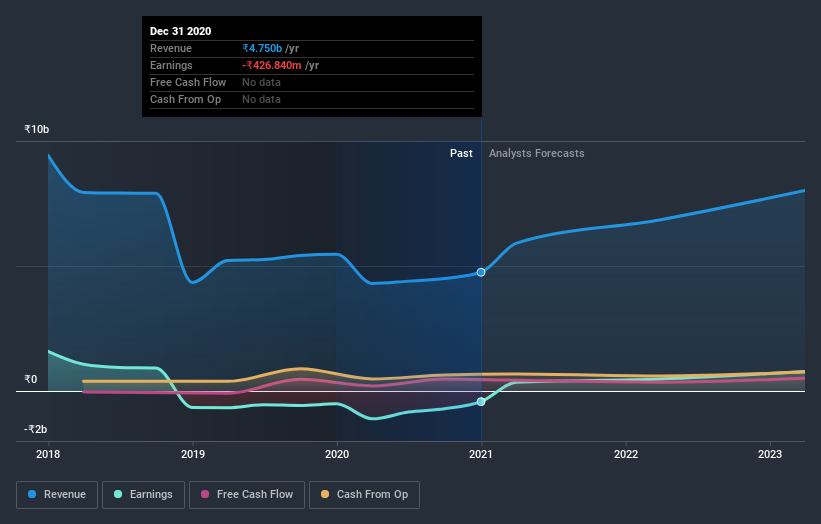Viewport: 821px width, 524px height.
Task: Click the Free Cash Flow row in tooltip
Action: coord(312,83)
